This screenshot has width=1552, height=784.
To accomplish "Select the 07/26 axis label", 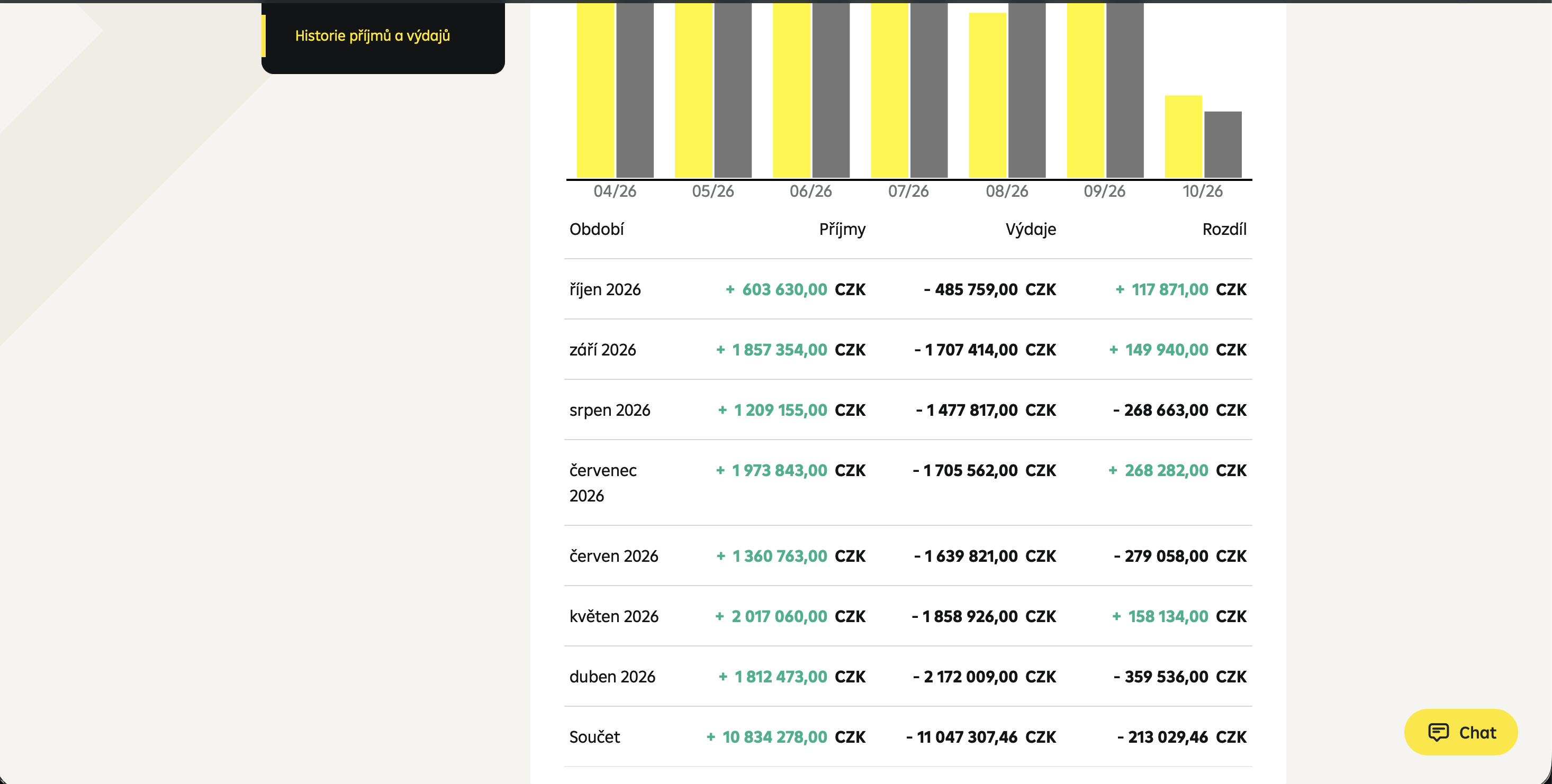I will (908, 191).
